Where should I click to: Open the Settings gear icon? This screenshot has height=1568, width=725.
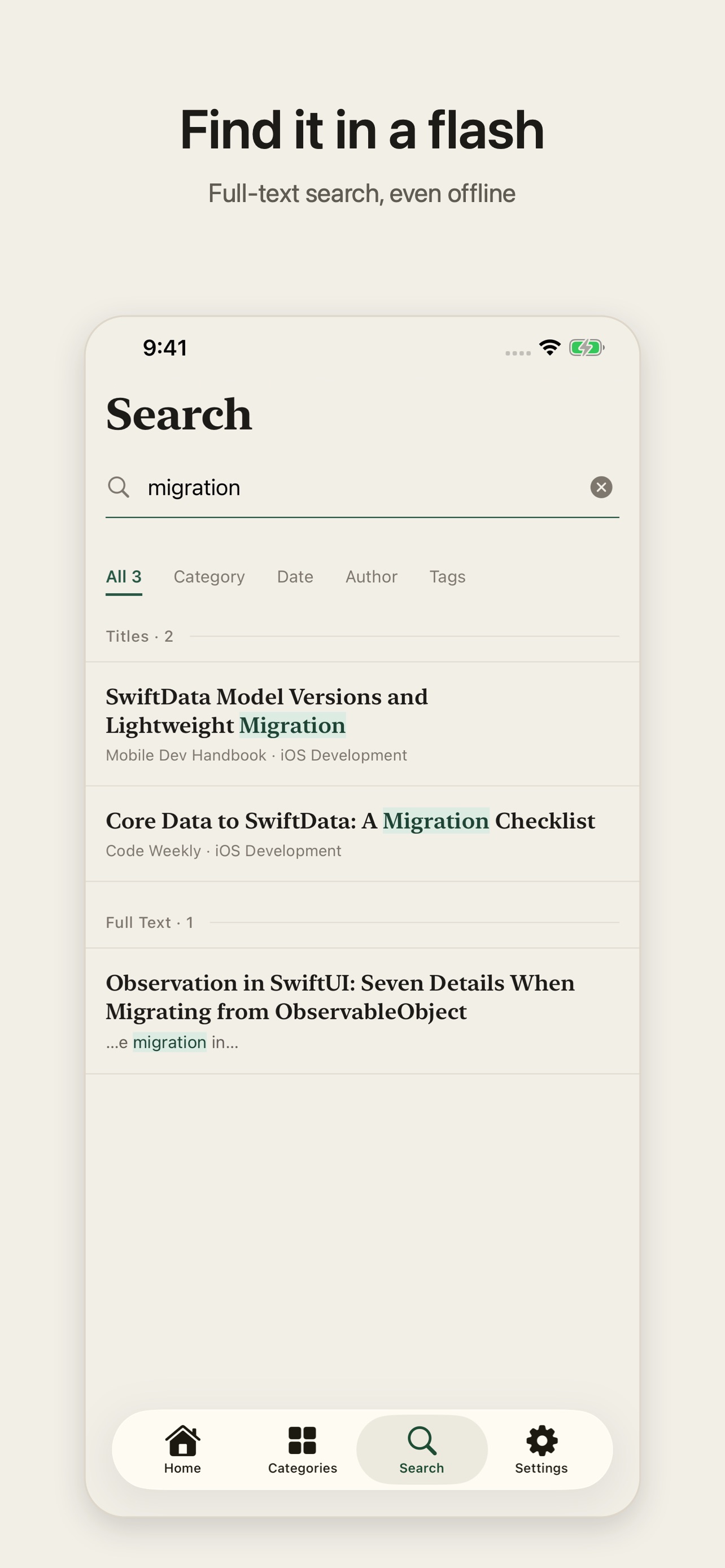pyautogui.click(x=541, y=1440)
